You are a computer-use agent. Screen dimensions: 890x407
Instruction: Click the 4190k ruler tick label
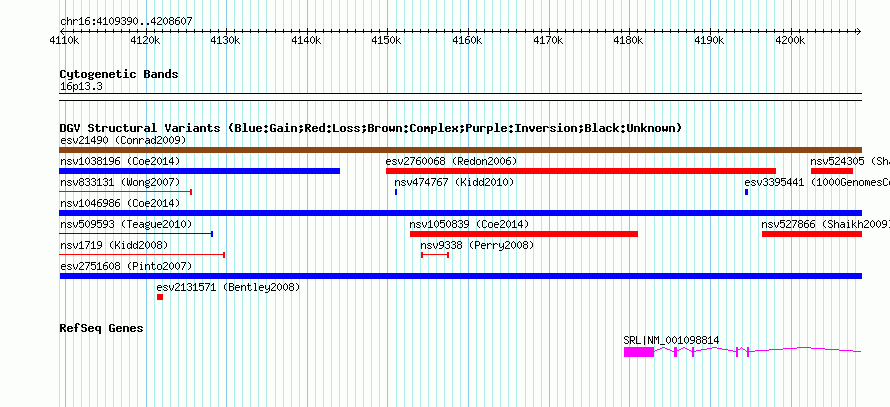[710, 41]
